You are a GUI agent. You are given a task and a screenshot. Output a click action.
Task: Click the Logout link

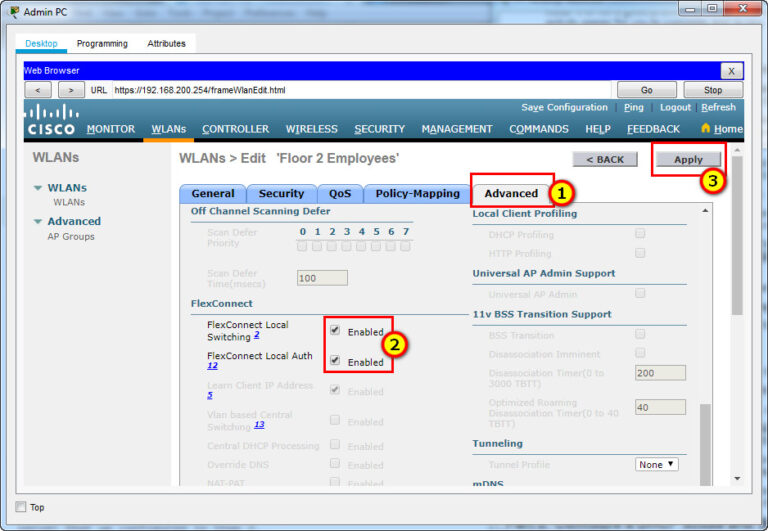click(675, 107)
